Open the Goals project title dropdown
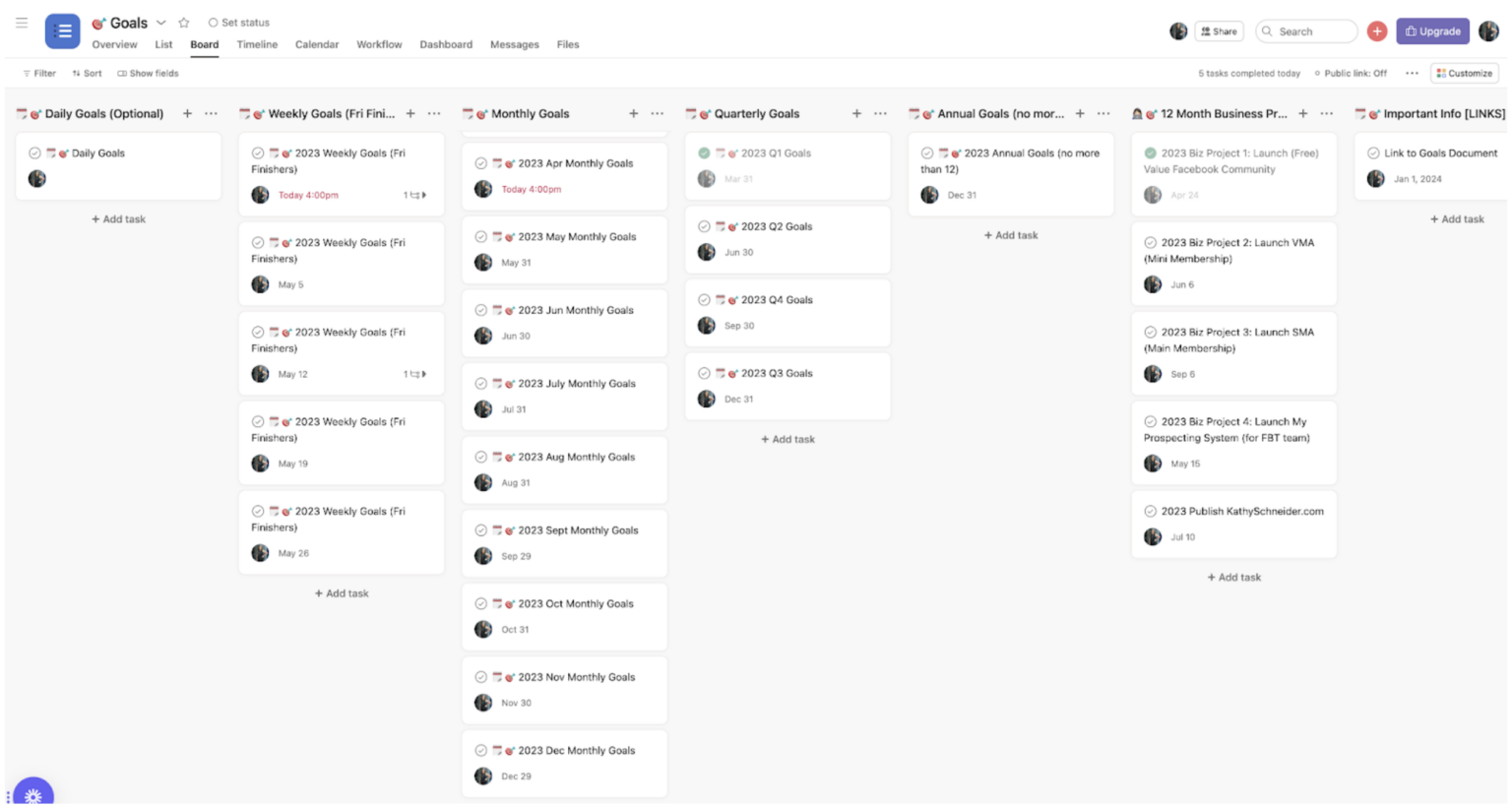Viewport: 1512px width, 806px height. [x=160, y=23]
